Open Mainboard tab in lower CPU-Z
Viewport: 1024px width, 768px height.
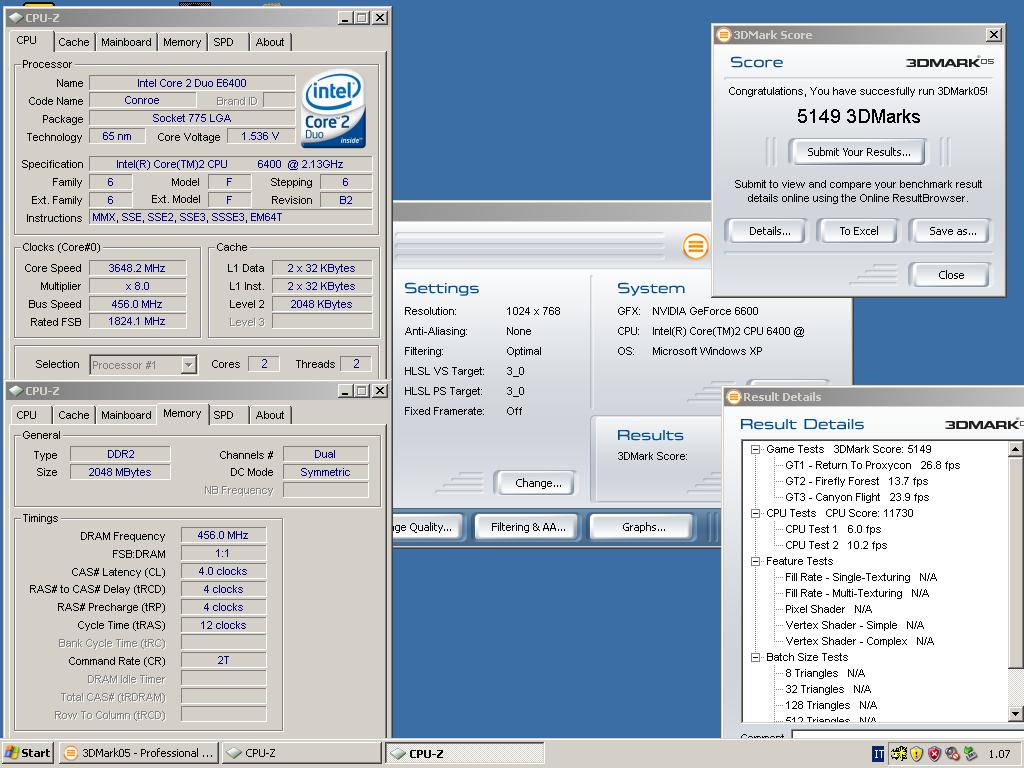click(126, 415)
